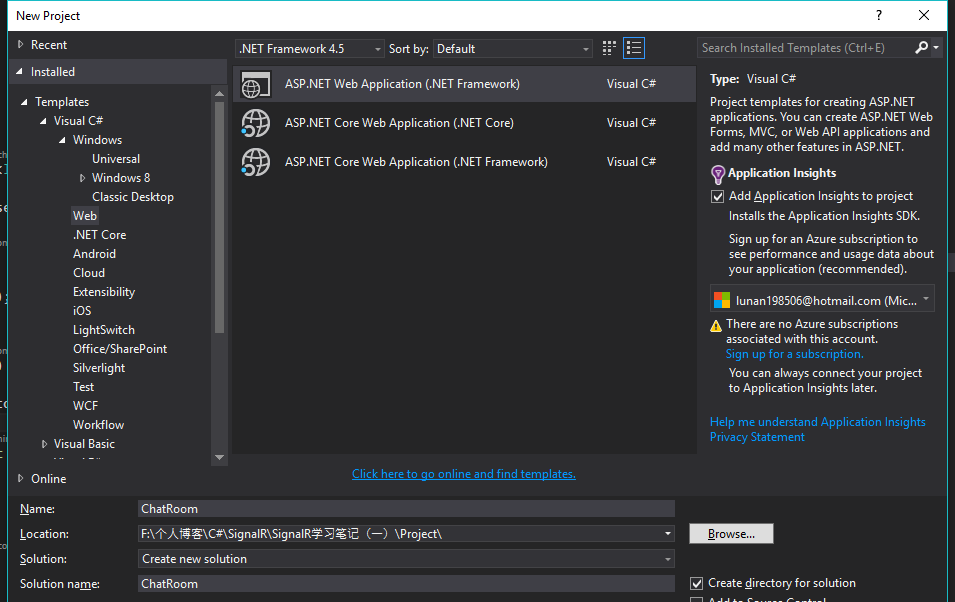Viewport: 955px width, 602px height.
Task: Select ASP.NET Core Web Application (.NET Framework)
Action: click(464, 162)
